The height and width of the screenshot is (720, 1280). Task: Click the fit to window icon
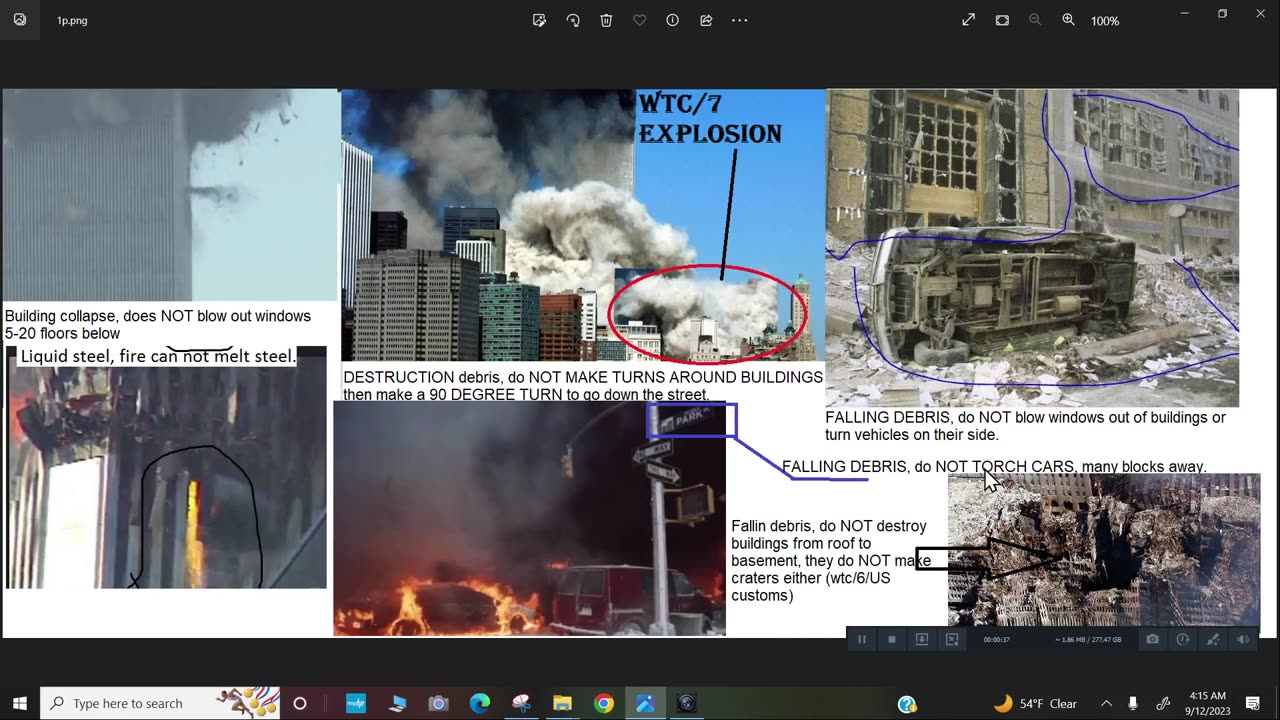[1002, 20]
